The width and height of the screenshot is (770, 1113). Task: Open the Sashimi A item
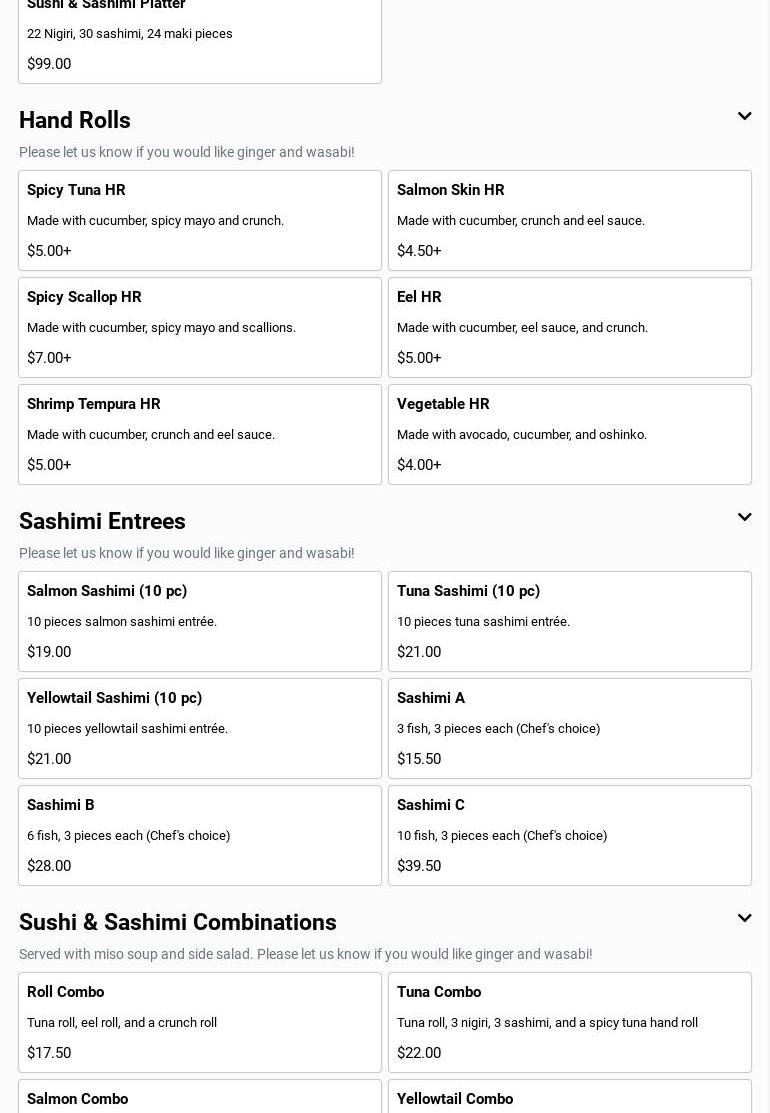(x=570, y=728)
